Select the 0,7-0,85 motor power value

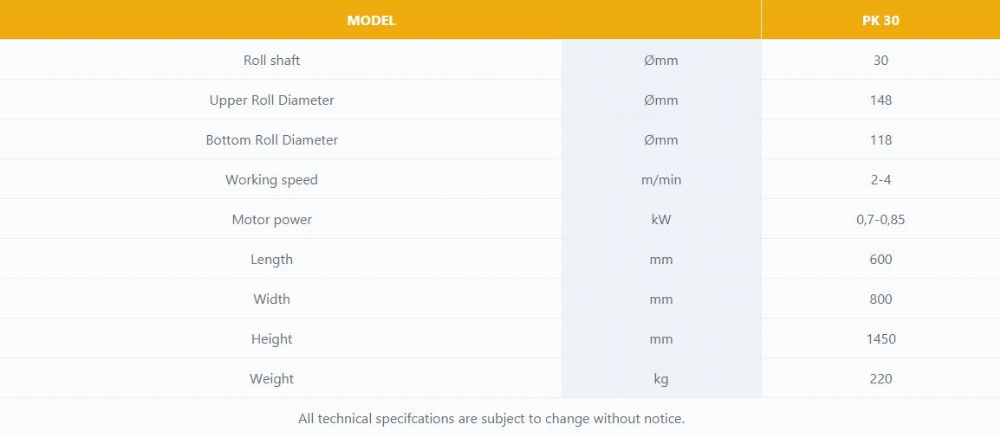880,219
